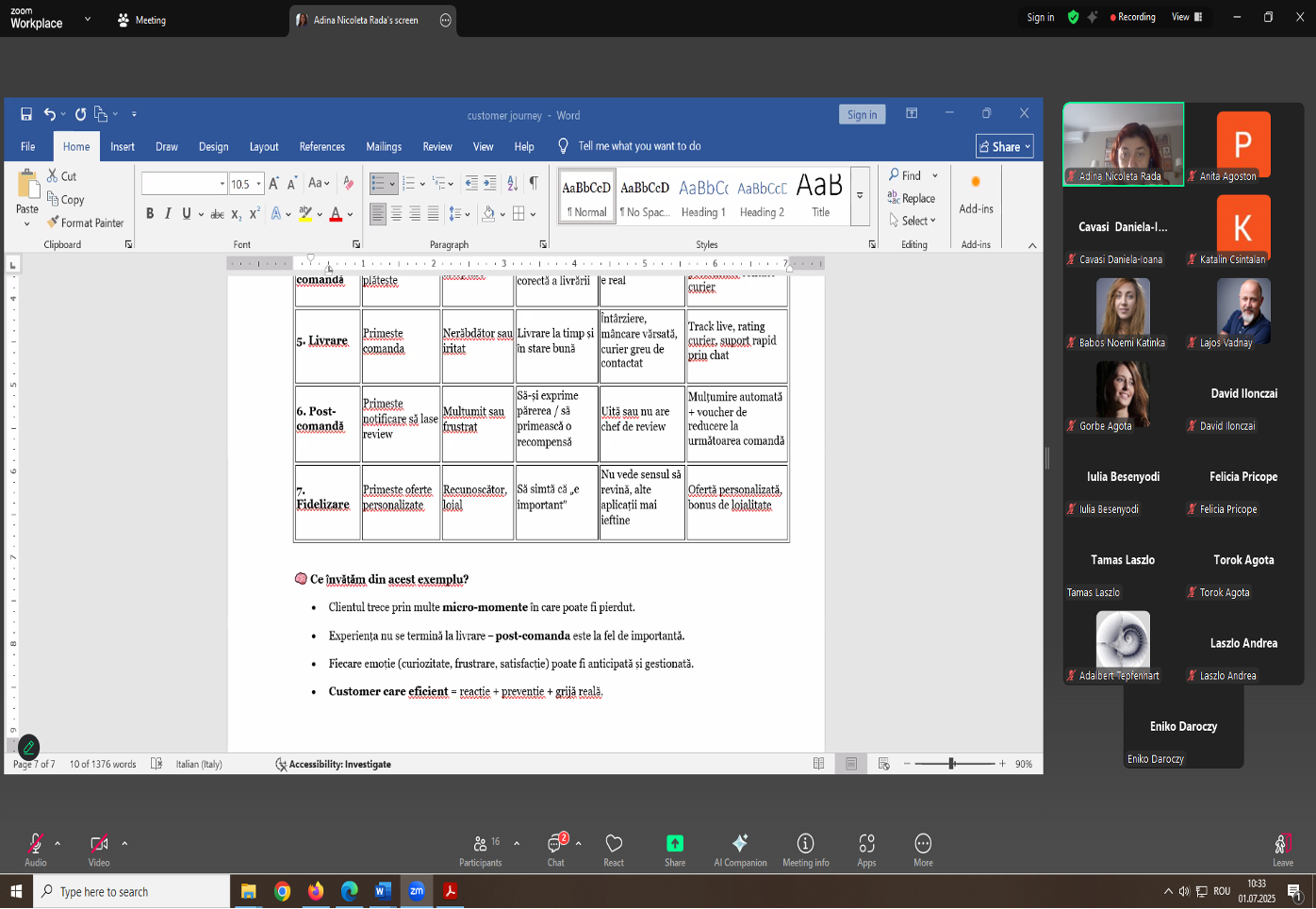Toggle bold formatting

click(x=150, y=214)
